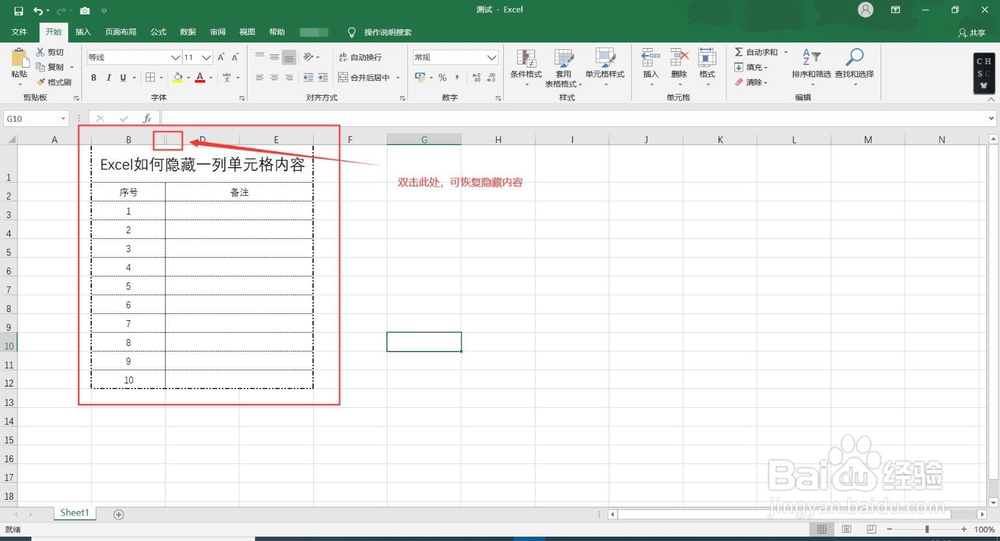Click the middle vertical align icon
The image size is (1000, 541).
[x=274, y=57]
